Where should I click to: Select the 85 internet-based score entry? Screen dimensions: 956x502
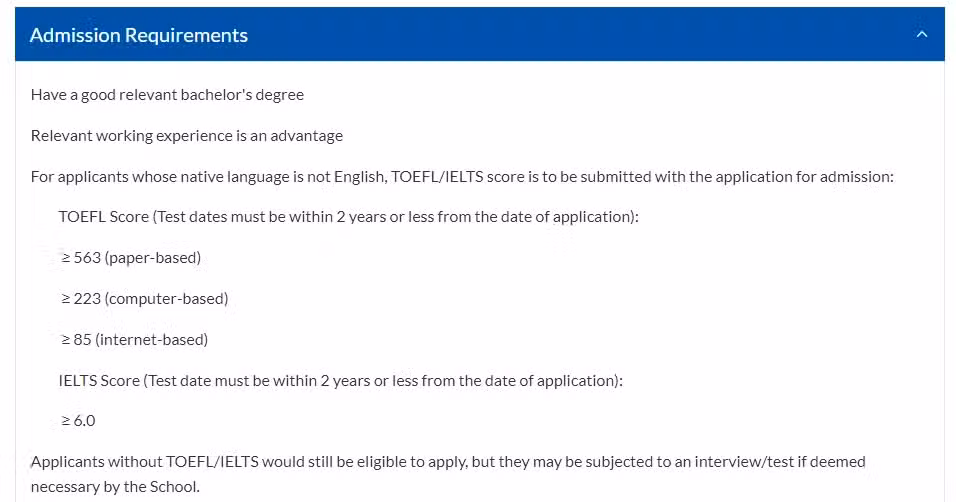134,339
